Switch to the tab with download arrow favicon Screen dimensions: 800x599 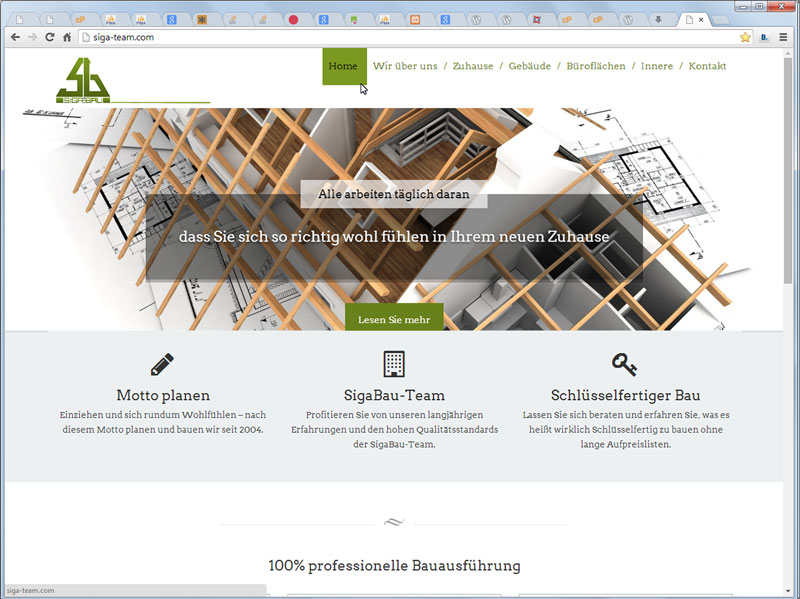658,20
